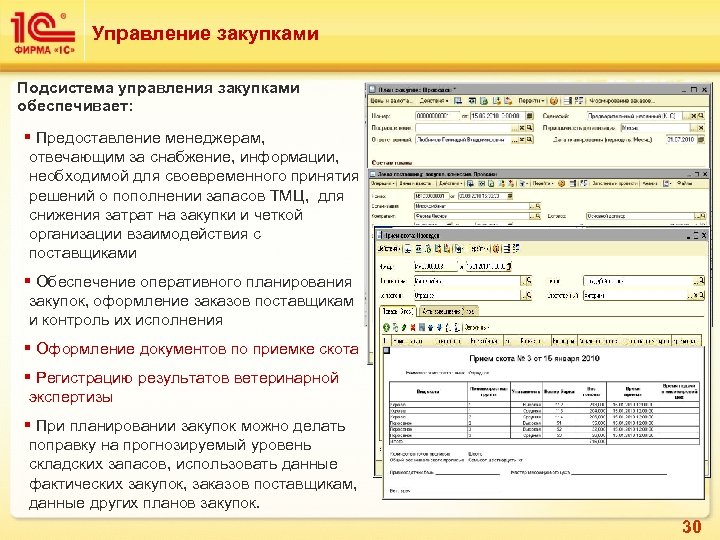The width and height of the screenshot is (720, 540).
Task: Open magnifier beside Организация field in Заказ поставщику
Action: pyautogui.click(x=537, y=206)
